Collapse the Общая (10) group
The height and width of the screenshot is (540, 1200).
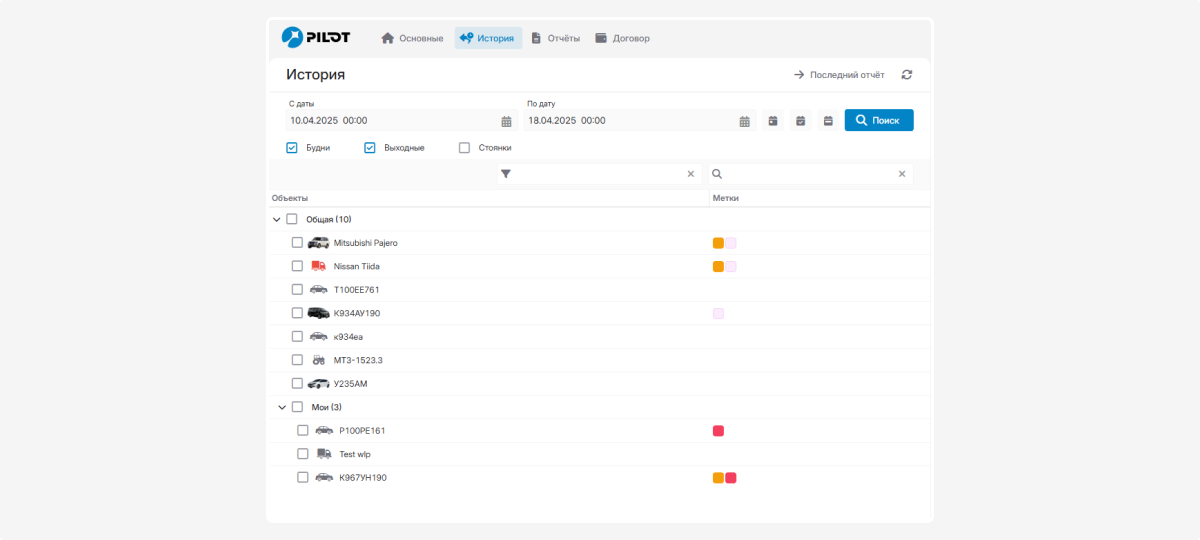coord(277,219)
